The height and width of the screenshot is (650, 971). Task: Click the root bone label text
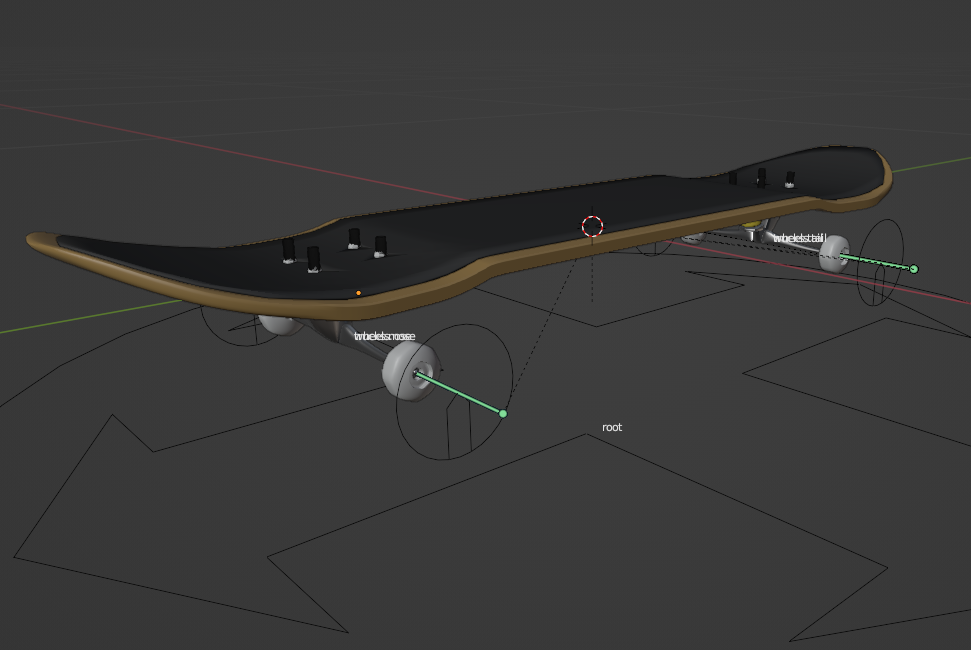(611, 426)
